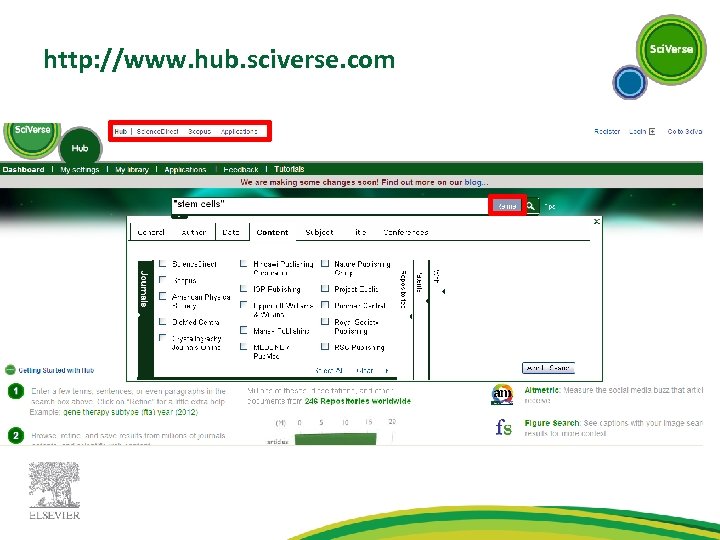
Task: Click Applications in the top product links
Action: click(x=239, y=131)
